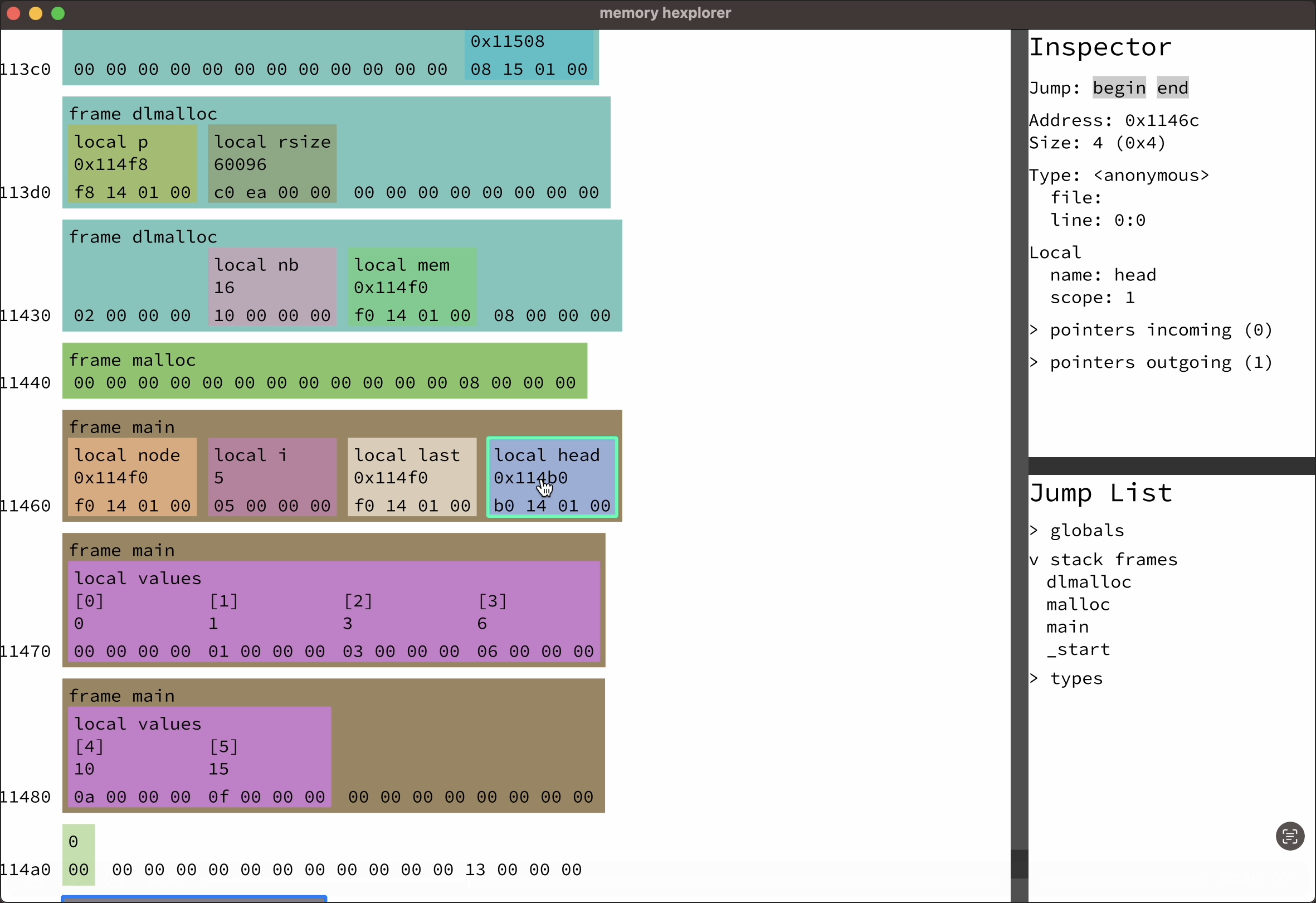Click the Jump begin button
The image size is (1316, 903).
pyautogui.click(x=1118, y=88)
